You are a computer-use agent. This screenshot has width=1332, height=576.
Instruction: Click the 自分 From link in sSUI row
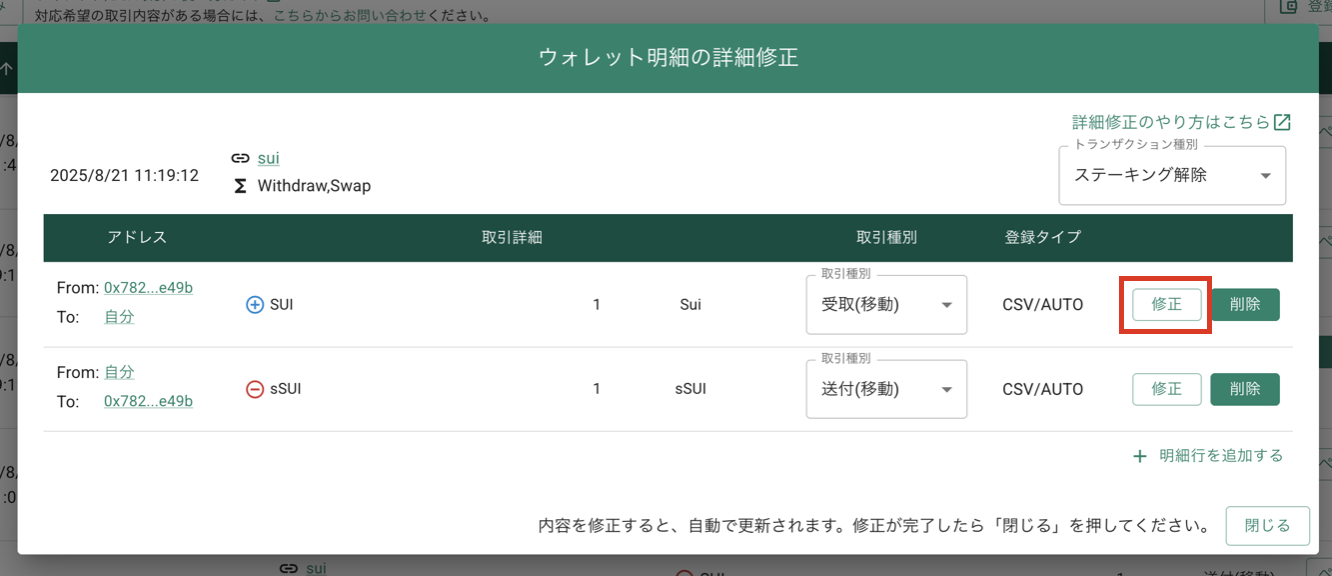119,372
